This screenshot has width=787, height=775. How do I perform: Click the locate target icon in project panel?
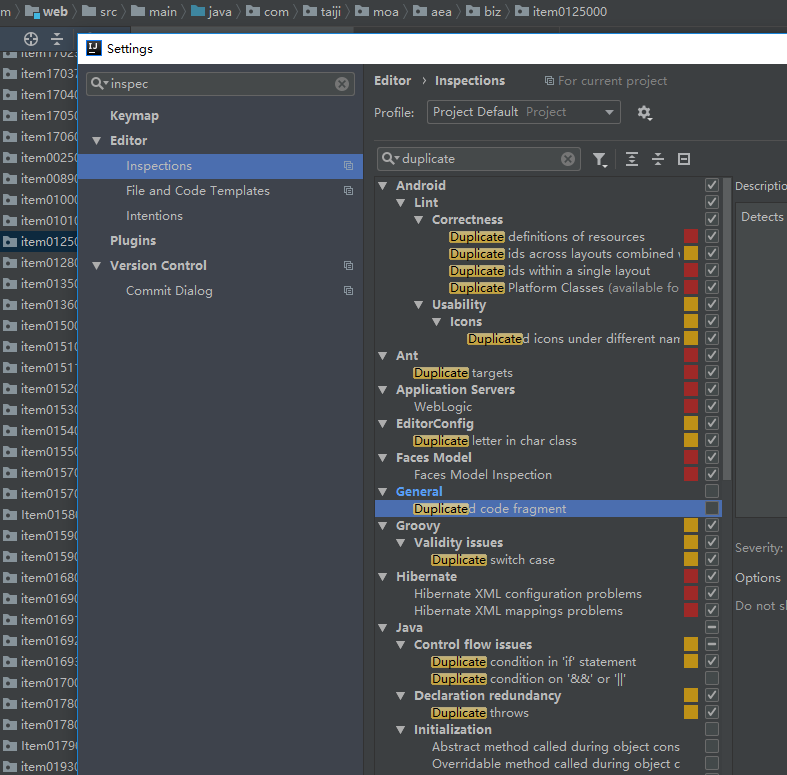click(31, 39)
